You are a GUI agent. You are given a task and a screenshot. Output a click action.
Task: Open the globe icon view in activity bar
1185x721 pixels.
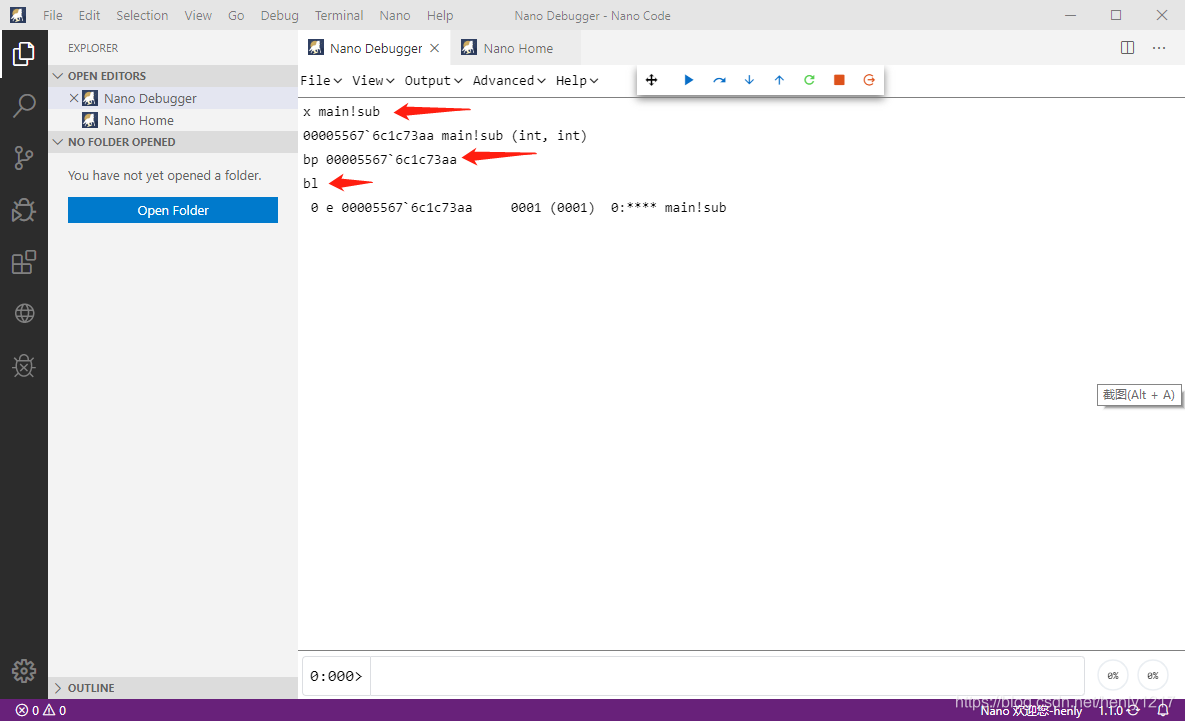click(x=23, y=313)
